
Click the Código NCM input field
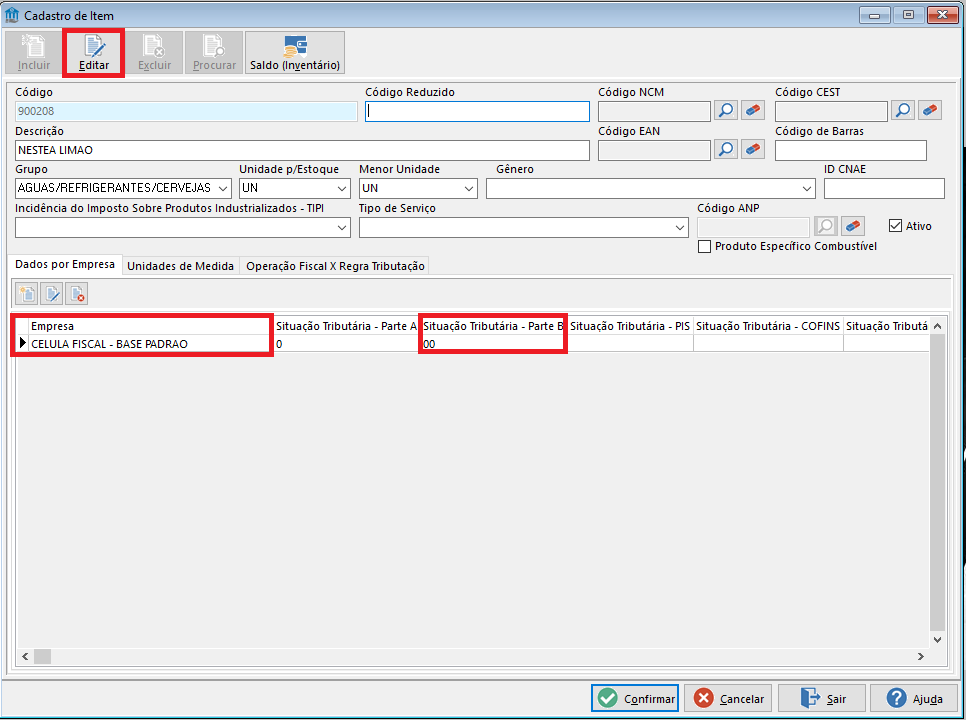(x=654, y=111)
